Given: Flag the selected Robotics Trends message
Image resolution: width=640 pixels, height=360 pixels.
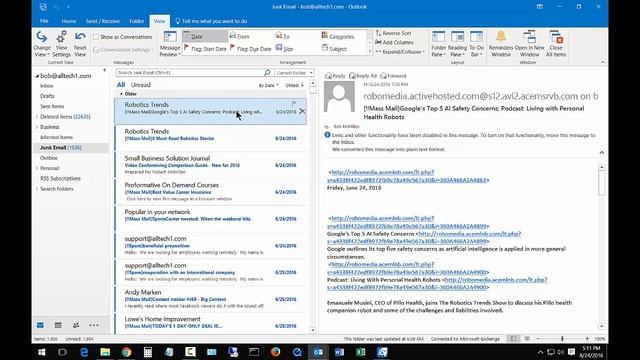Looking at the screenshot, I should point(293,104).
